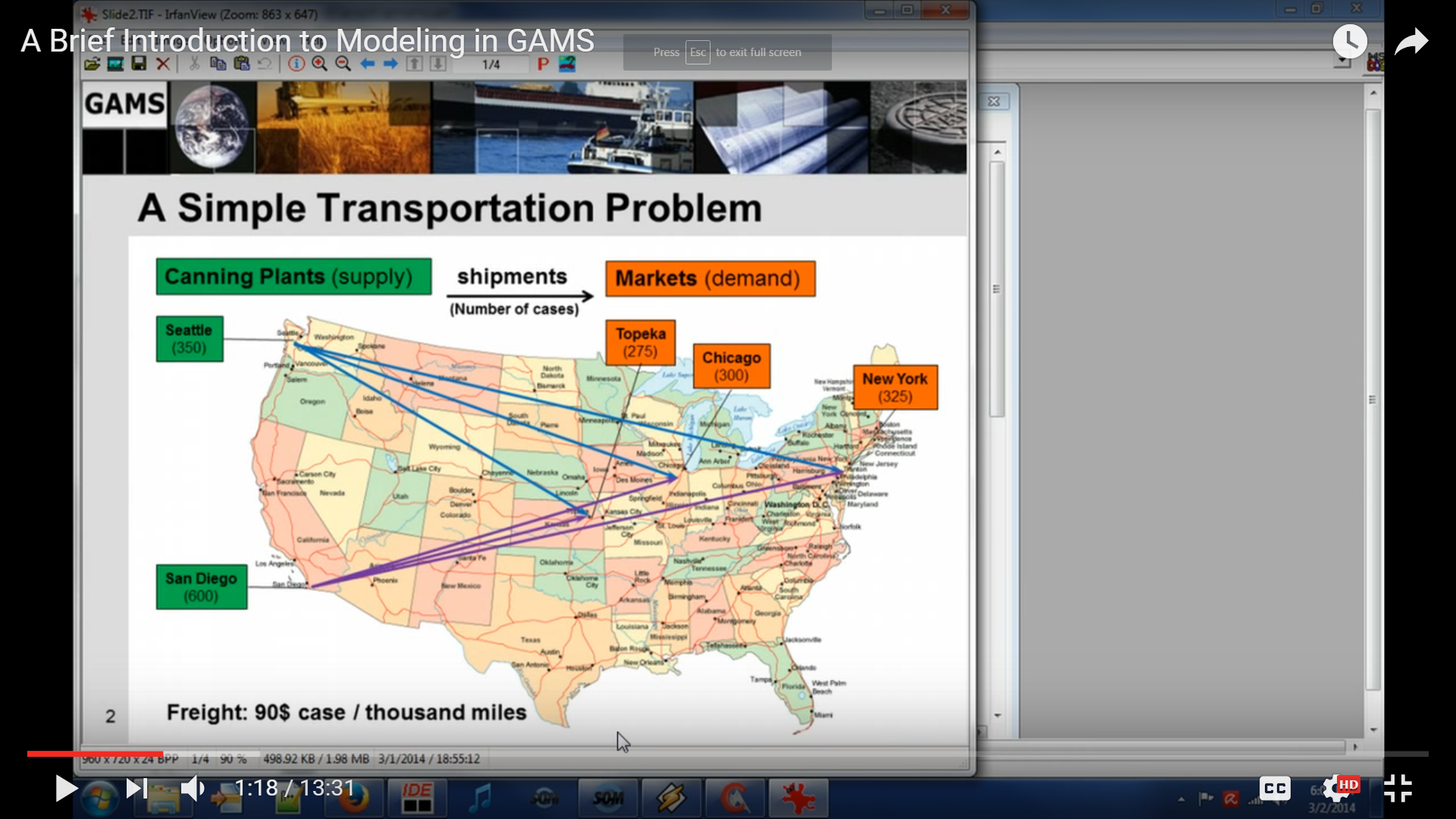Skip to next video with Next button
1456x819 pixels.
click(136, 789)
